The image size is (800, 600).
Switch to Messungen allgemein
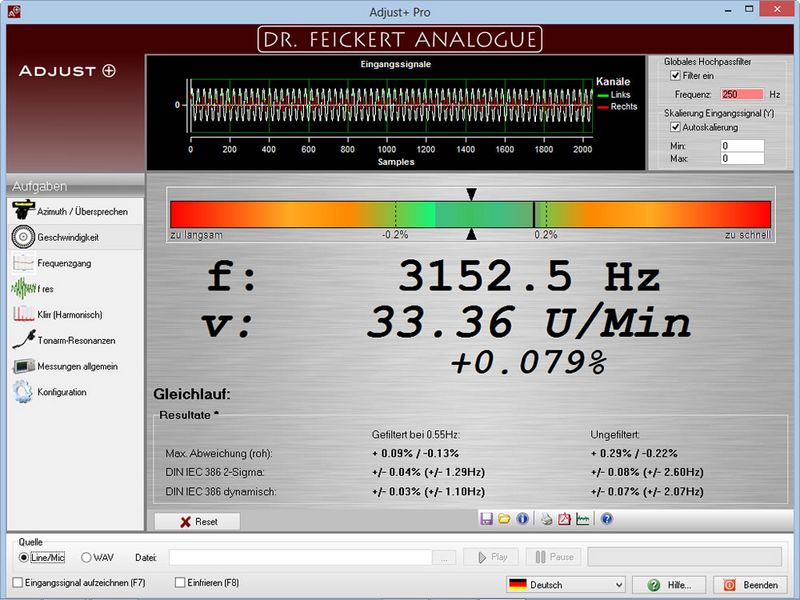[x=76, y=366]
